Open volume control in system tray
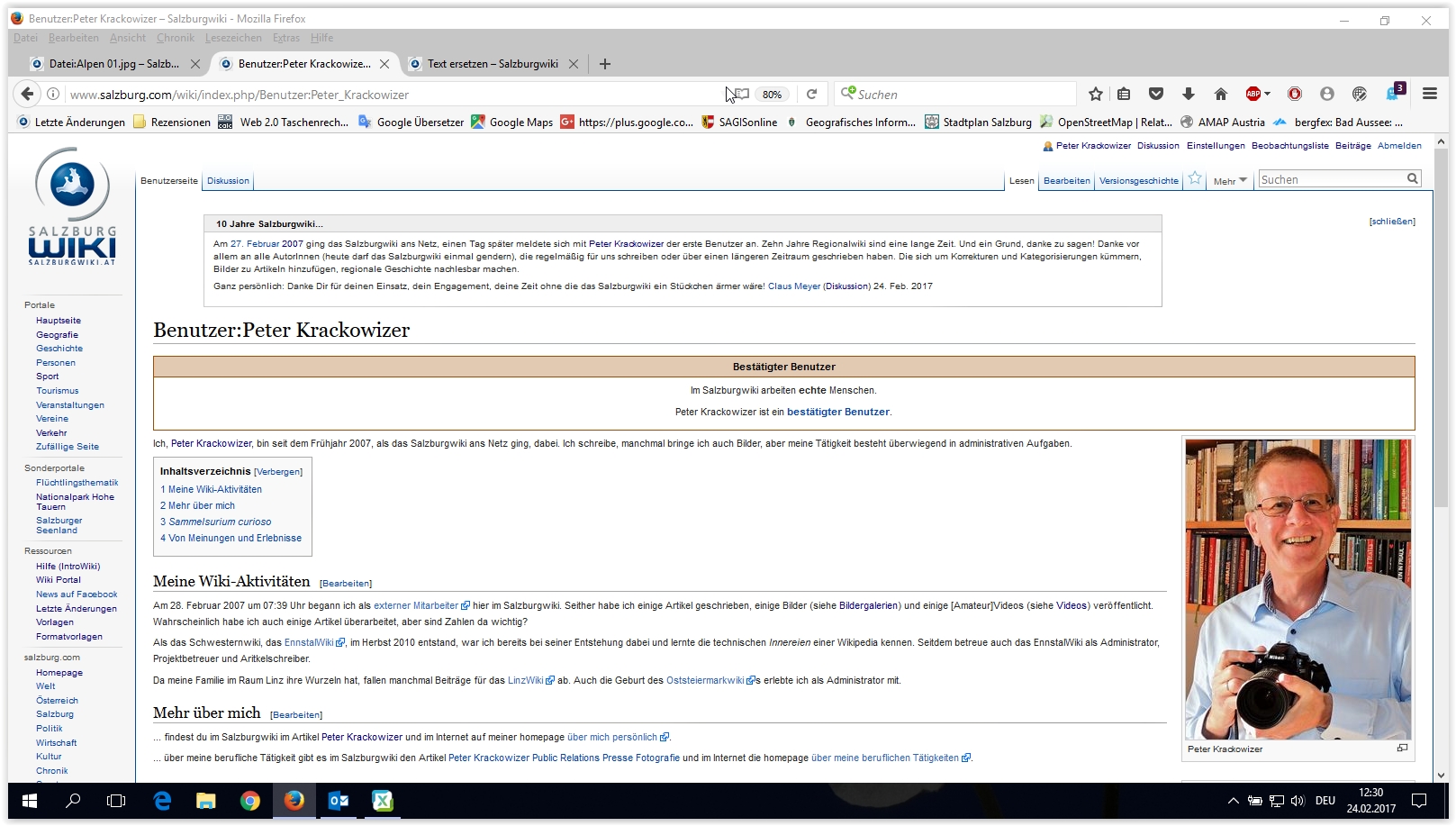The height and width of the screenshot is (826, 1456). (1298, 801)
